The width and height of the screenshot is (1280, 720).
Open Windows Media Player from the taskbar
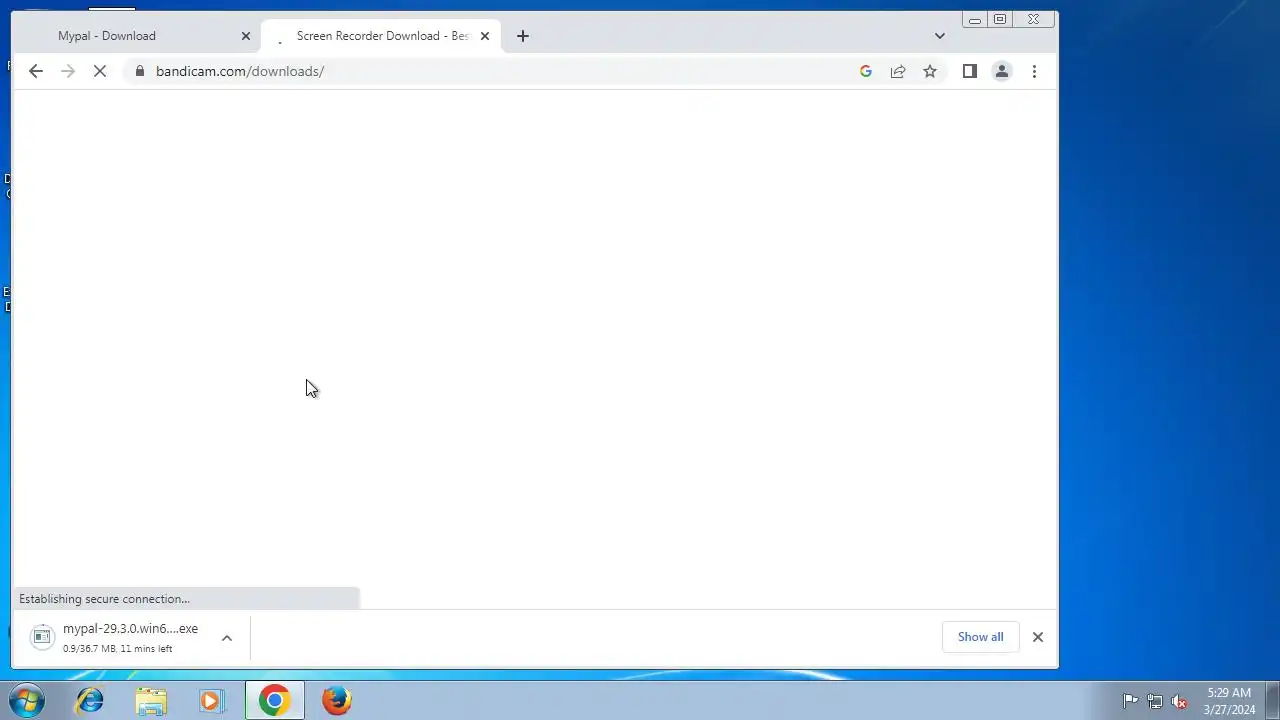[x=212, y=700]
